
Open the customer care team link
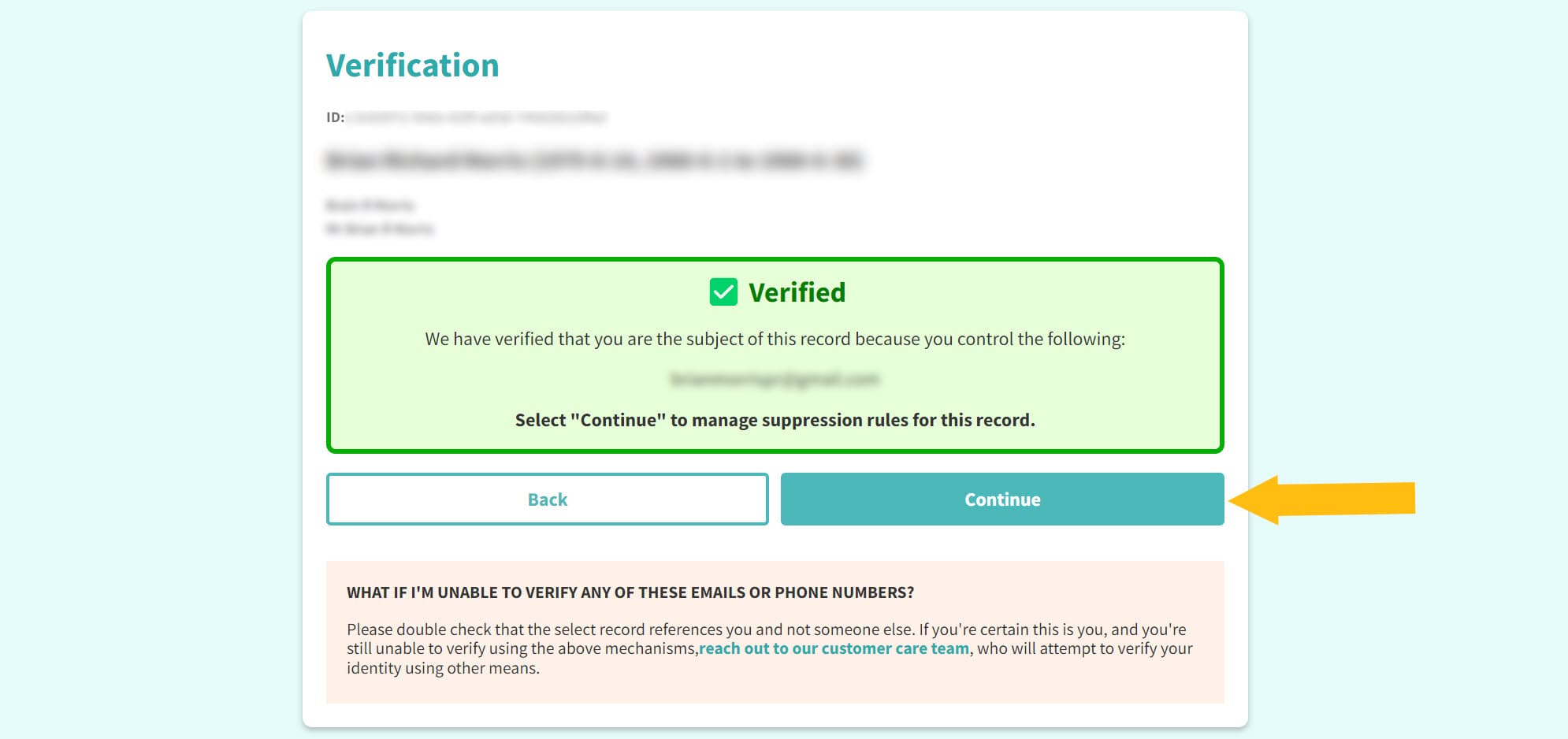(x=834, y=648)
